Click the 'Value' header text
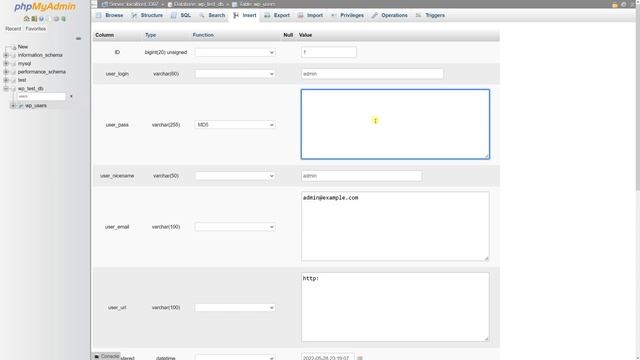 305,35
